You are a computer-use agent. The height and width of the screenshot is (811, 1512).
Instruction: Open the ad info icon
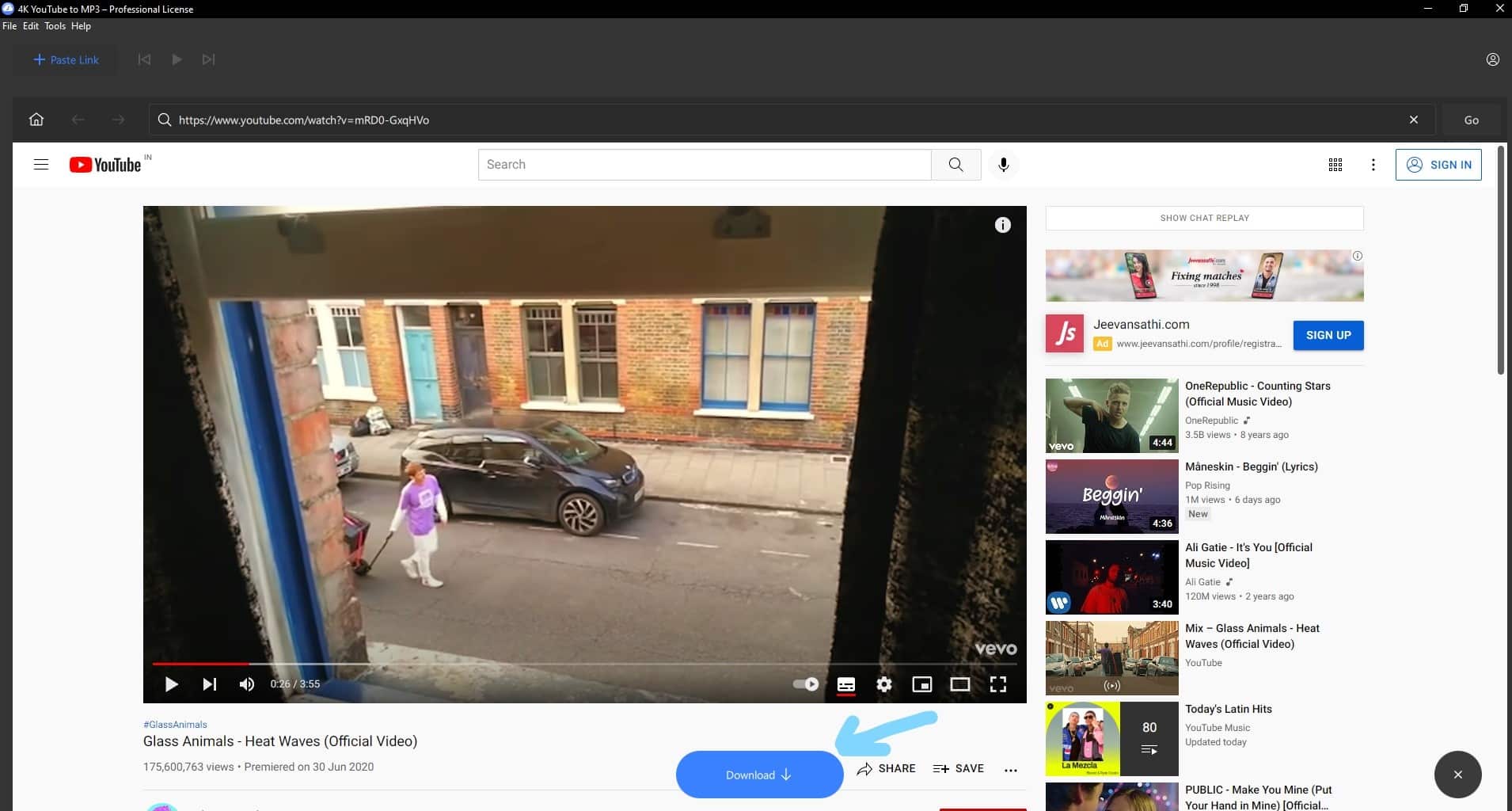1357,256
